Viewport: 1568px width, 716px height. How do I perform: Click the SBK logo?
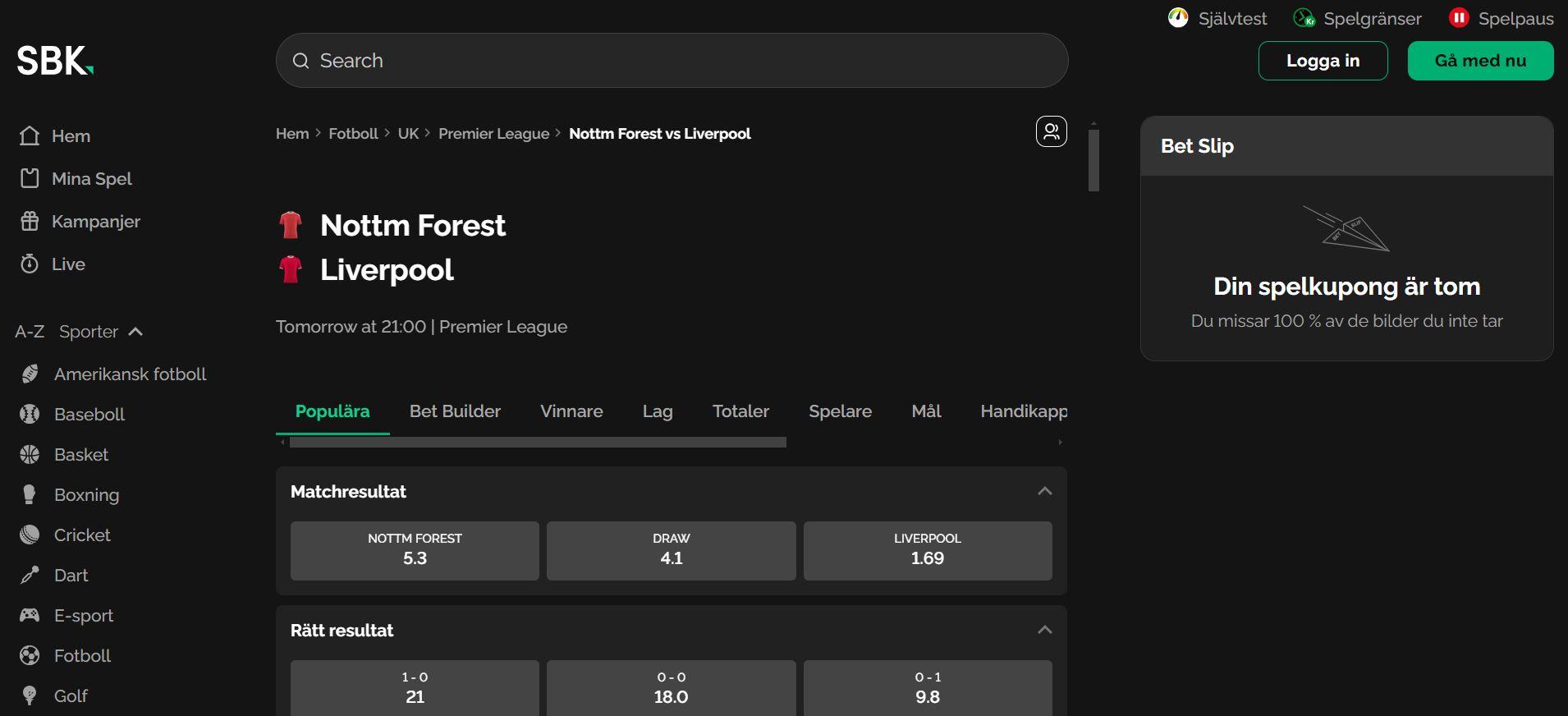pyautogui.click(x=55, y=61)
